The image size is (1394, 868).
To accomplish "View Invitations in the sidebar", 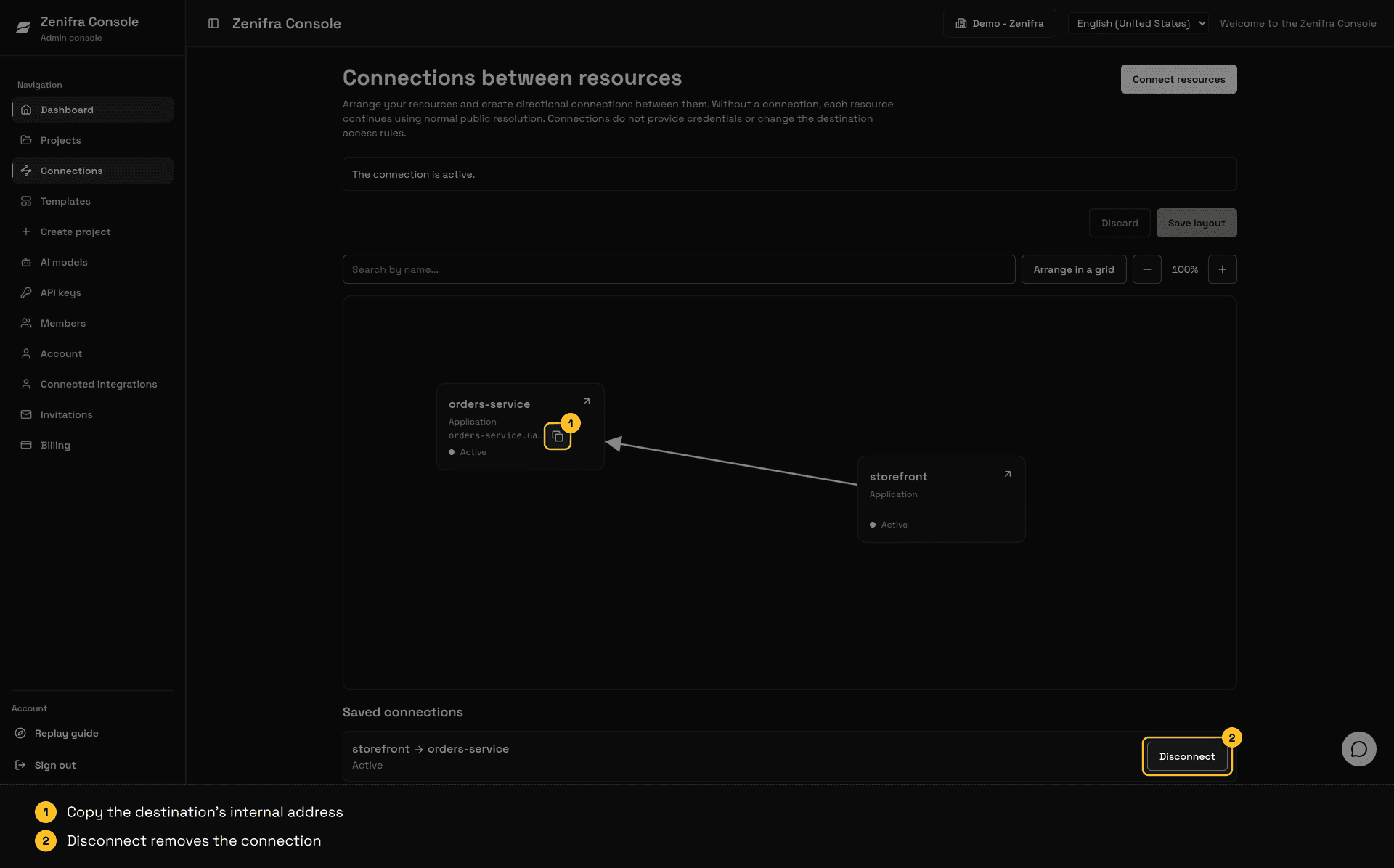I will pos(93,414).
